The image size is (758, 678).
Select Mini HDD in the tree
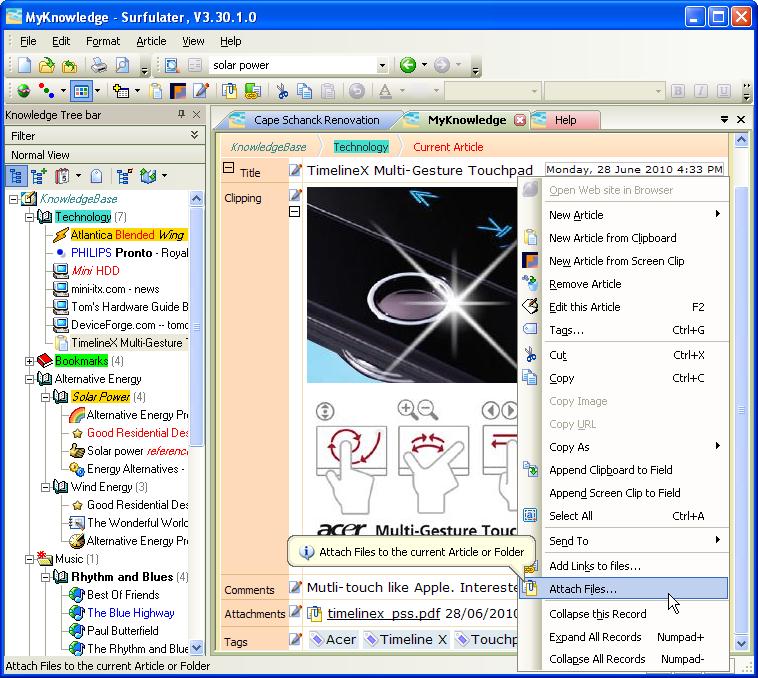(95, 271)
